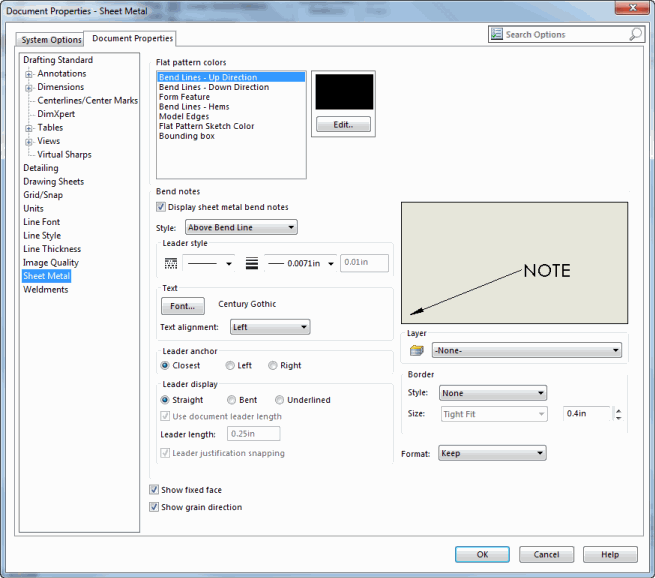The image size is (655, 578).
Task: Choose Underlined leader display
Action: 279,400
